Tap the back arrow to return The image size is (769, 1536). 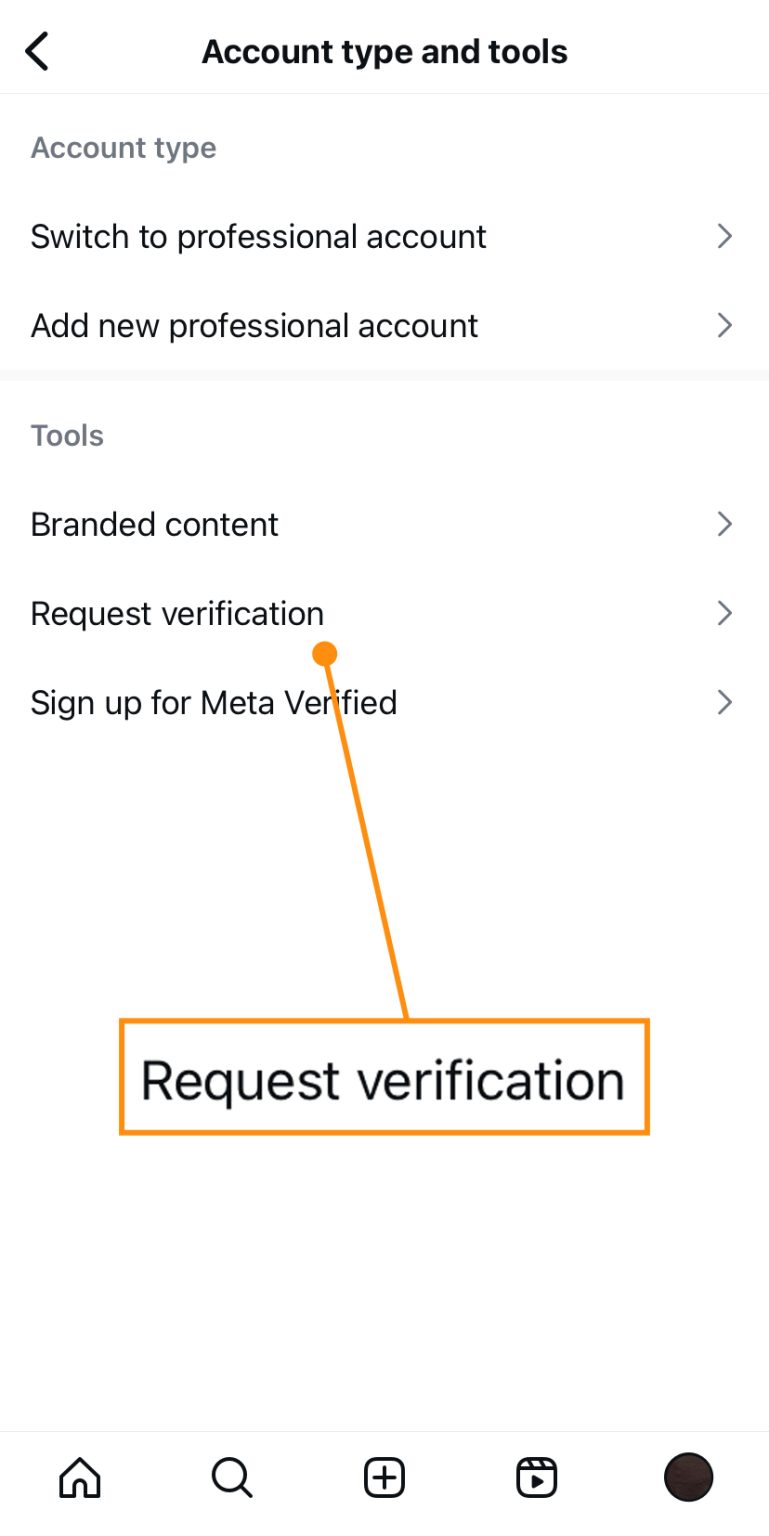pyautogui.click(x=37, y=50)
